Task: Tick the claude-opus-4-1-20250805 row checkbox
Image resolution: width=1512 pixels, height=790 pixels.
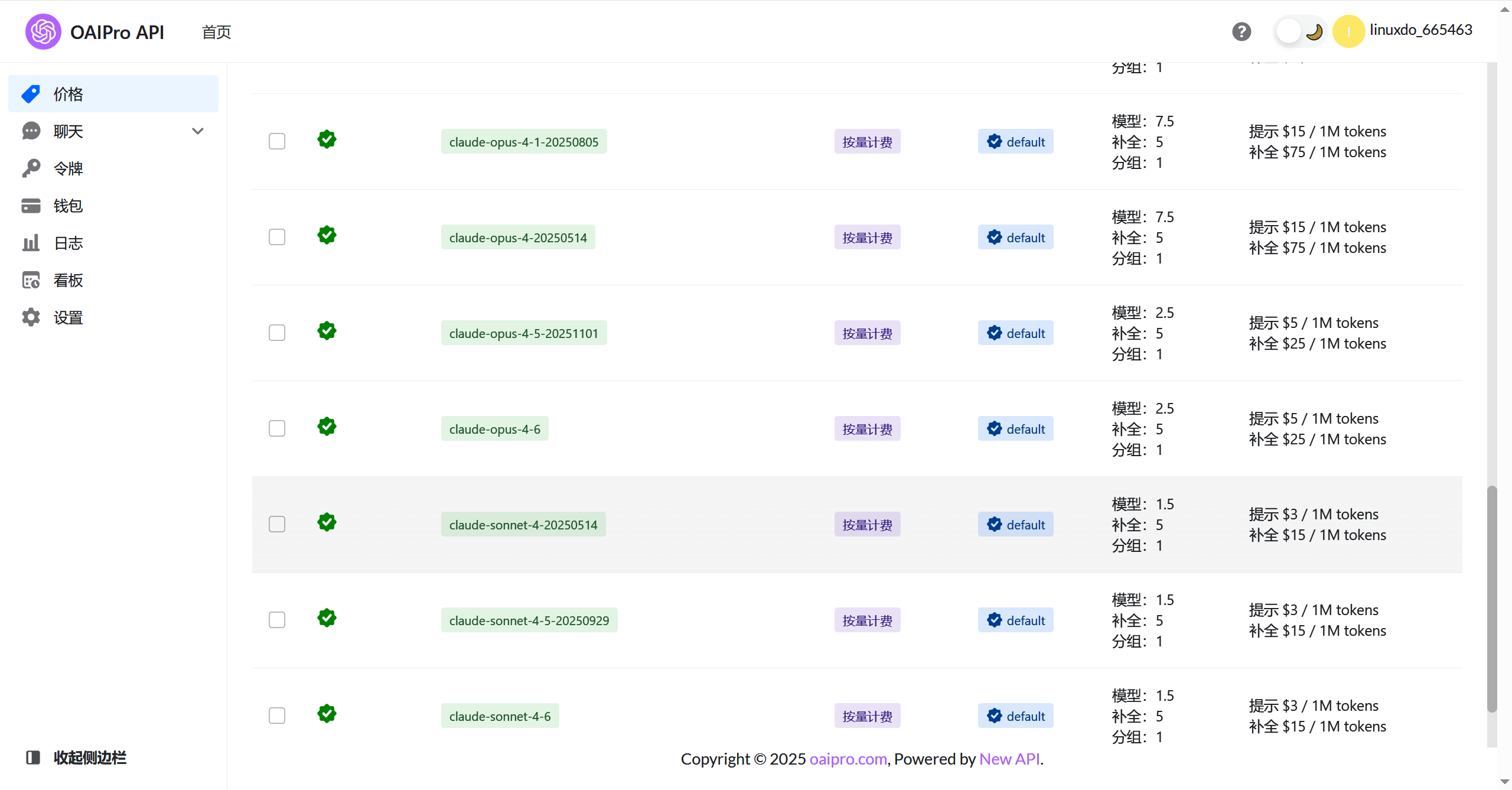Action: pyautogui.click(x=277, y=141)
